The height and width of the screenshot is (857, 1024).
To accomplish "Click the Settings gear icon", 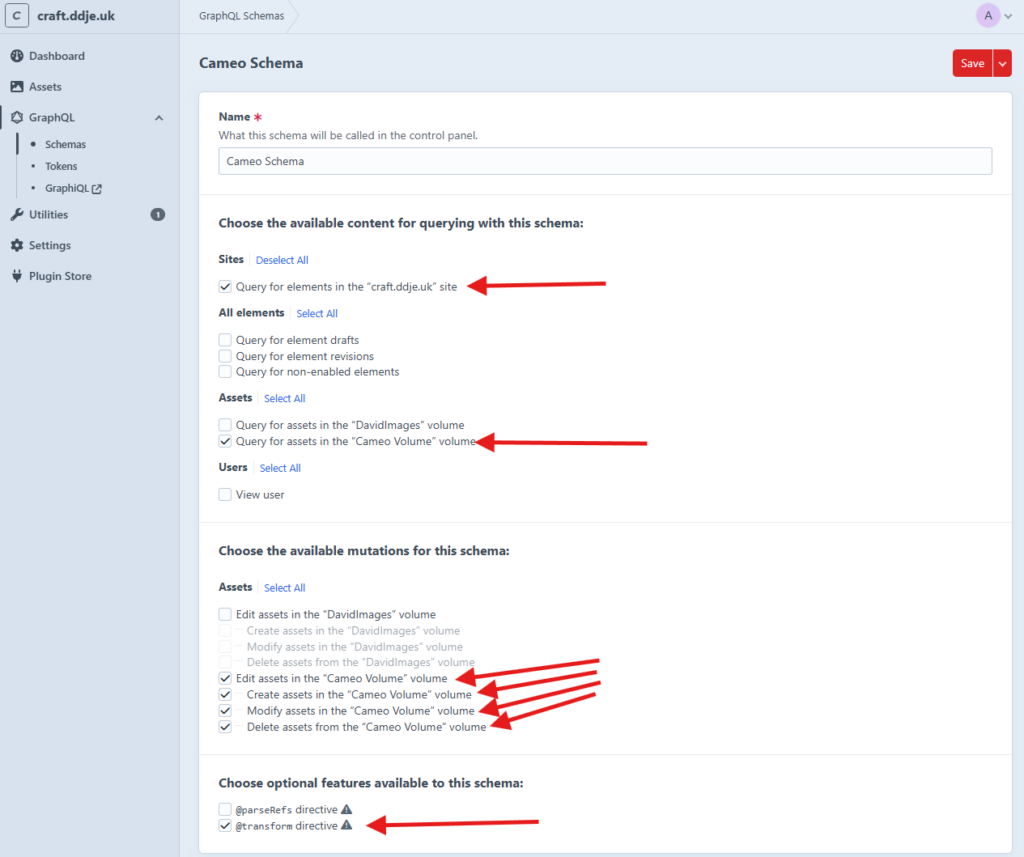I will tap(17, 246).
